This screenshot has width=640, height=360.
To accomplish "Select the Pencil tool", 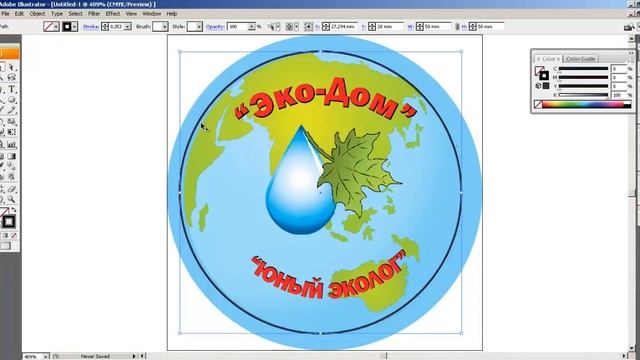I will pos(11,110).
